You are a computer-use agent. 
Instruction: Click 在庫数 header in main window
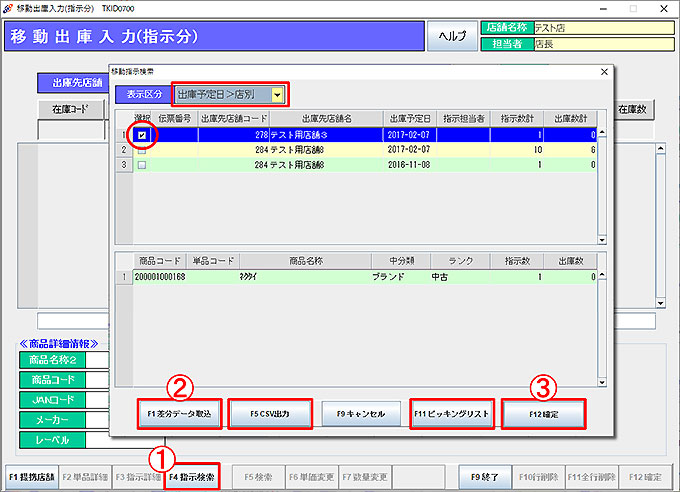pyautogui.click(x=632, y=109)
